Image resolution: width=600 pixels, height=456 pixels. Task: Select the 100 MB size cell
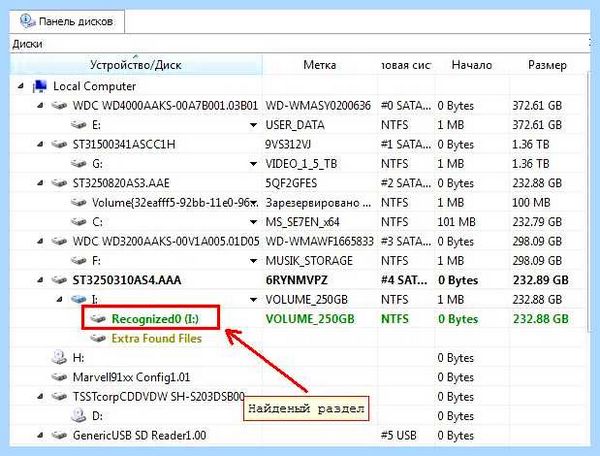pyautogui.click(x=531, y=203)
